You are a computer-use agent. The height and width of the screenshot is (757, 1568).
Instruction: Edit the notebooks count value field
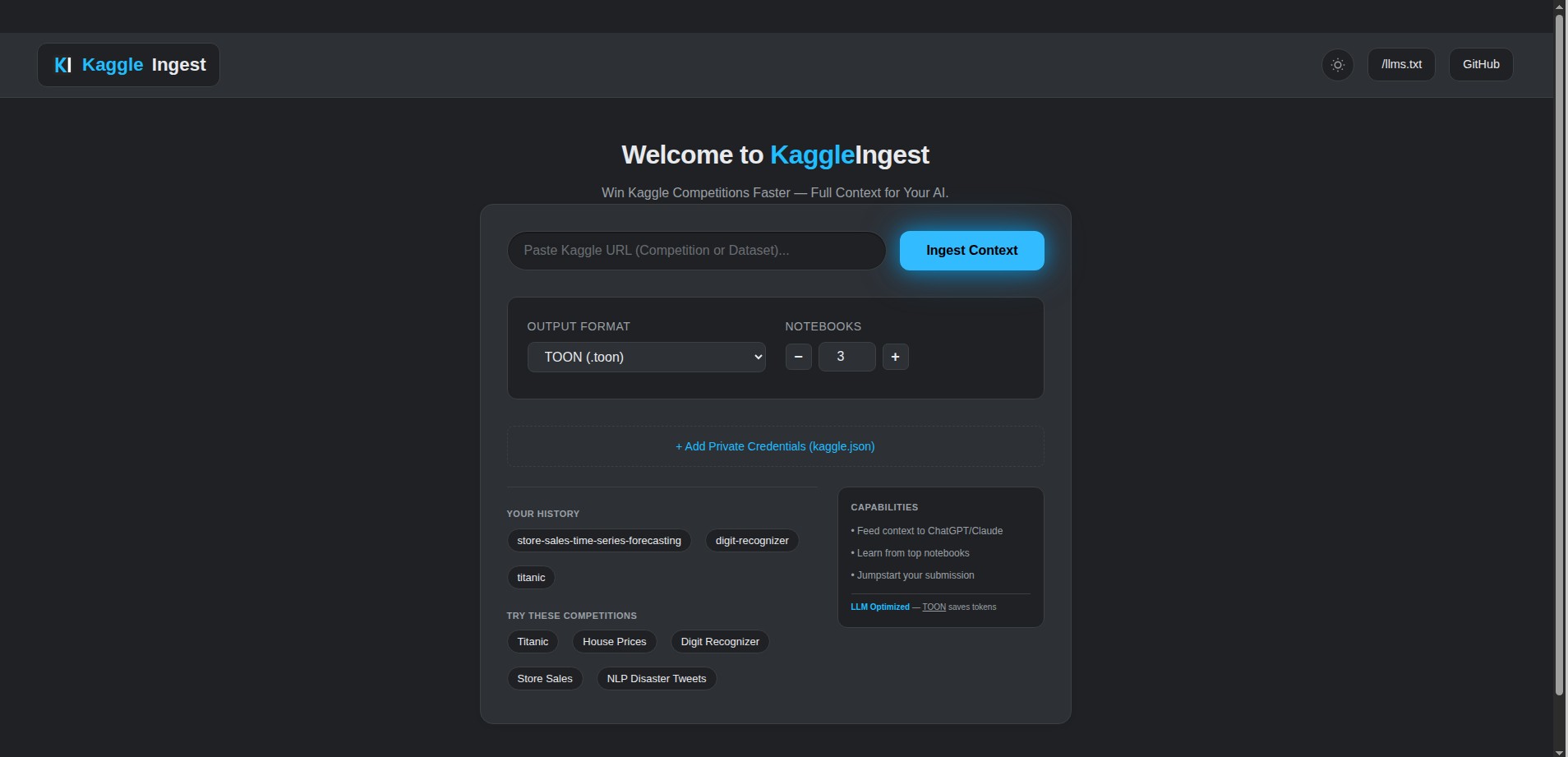coord(846,356)
